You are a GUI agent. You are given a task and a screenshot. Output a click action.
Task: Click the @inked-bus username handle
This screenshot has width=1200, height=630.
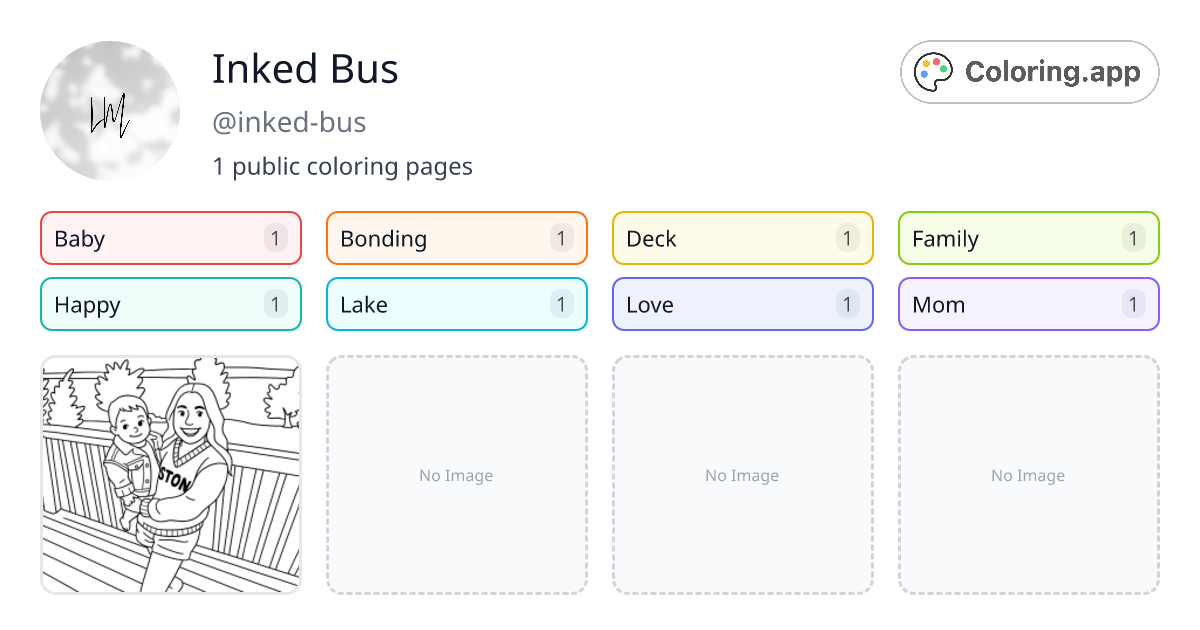pyautogui.click(x=289, y=122)
